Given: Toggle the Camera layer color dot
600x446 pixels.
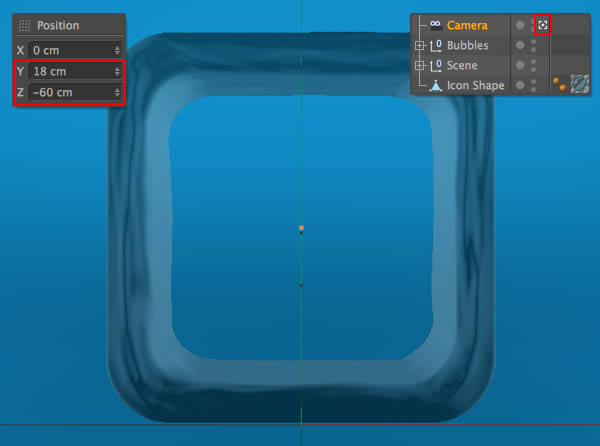Looking at the screenshot, I should [x=520, y=25].
